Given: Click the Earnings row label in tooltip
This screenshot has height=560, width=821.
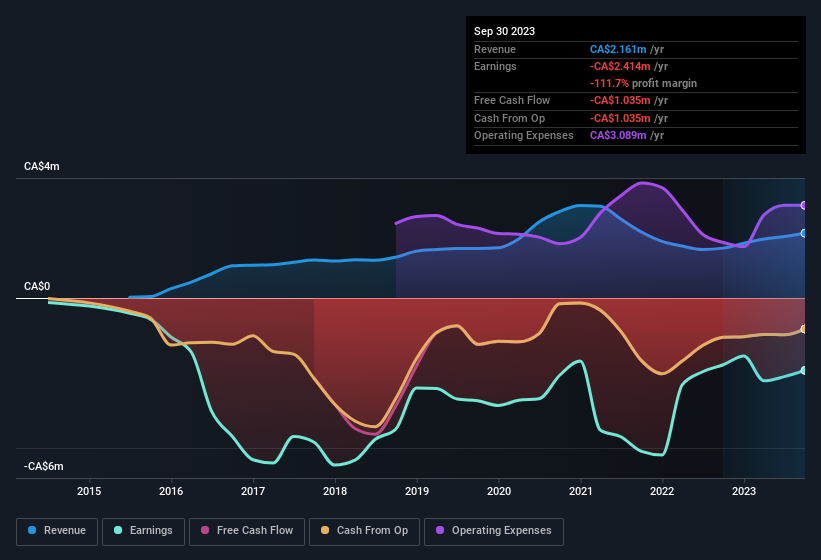Looking at the screenshot, I should [495, 66].
